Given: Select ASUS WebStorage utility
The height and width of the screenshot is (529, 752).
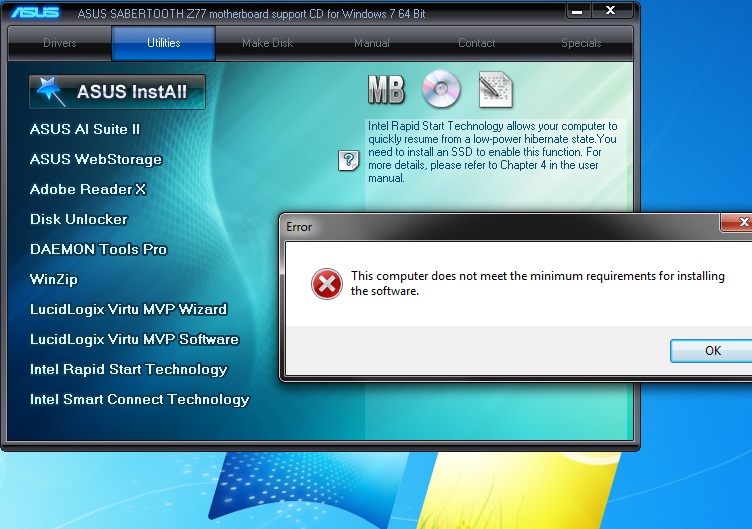Looking at the screenshot, I should tap(96, 159).
